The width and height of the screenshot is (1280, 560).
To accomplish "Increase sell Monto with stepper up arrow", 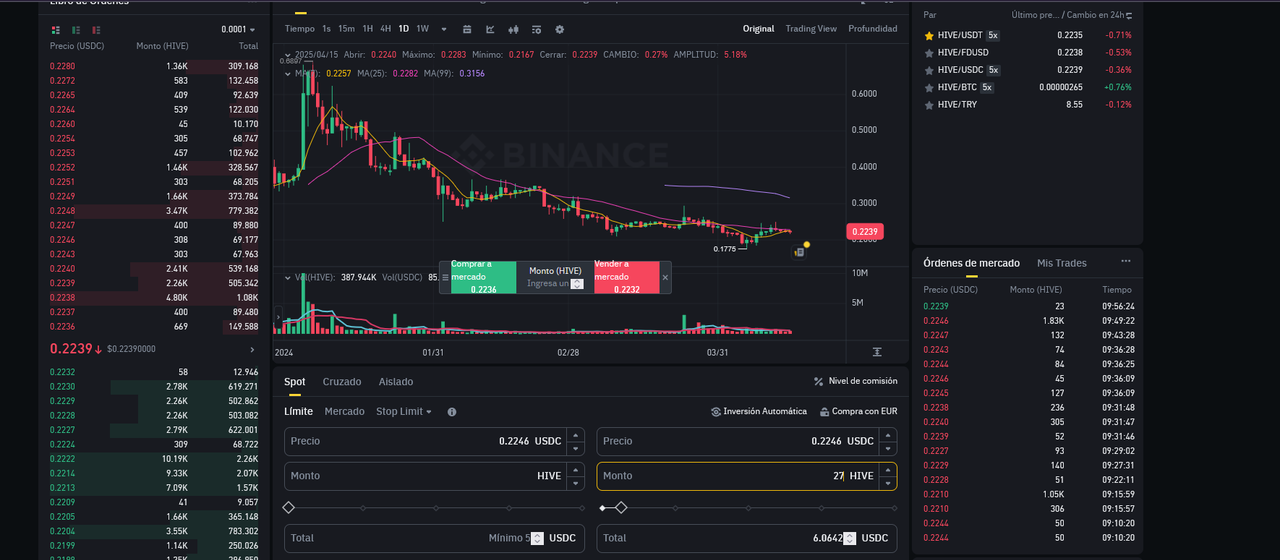I will point(888,469).
